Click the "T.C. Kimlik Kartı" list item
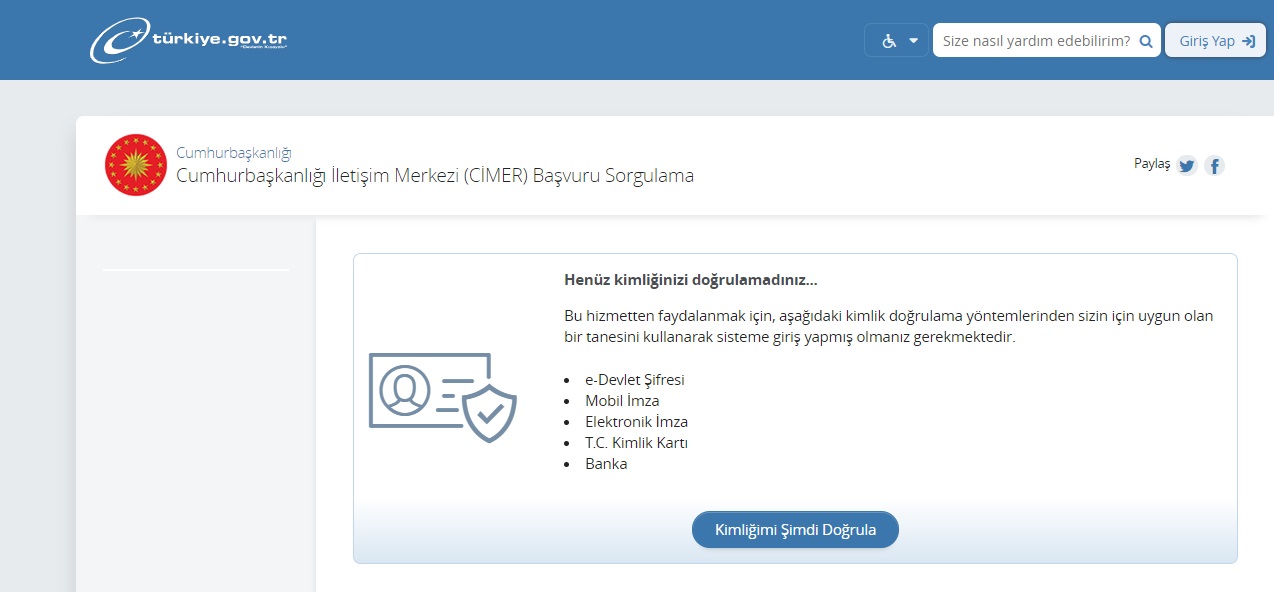 pyautogui.click(x=636, y=443)
